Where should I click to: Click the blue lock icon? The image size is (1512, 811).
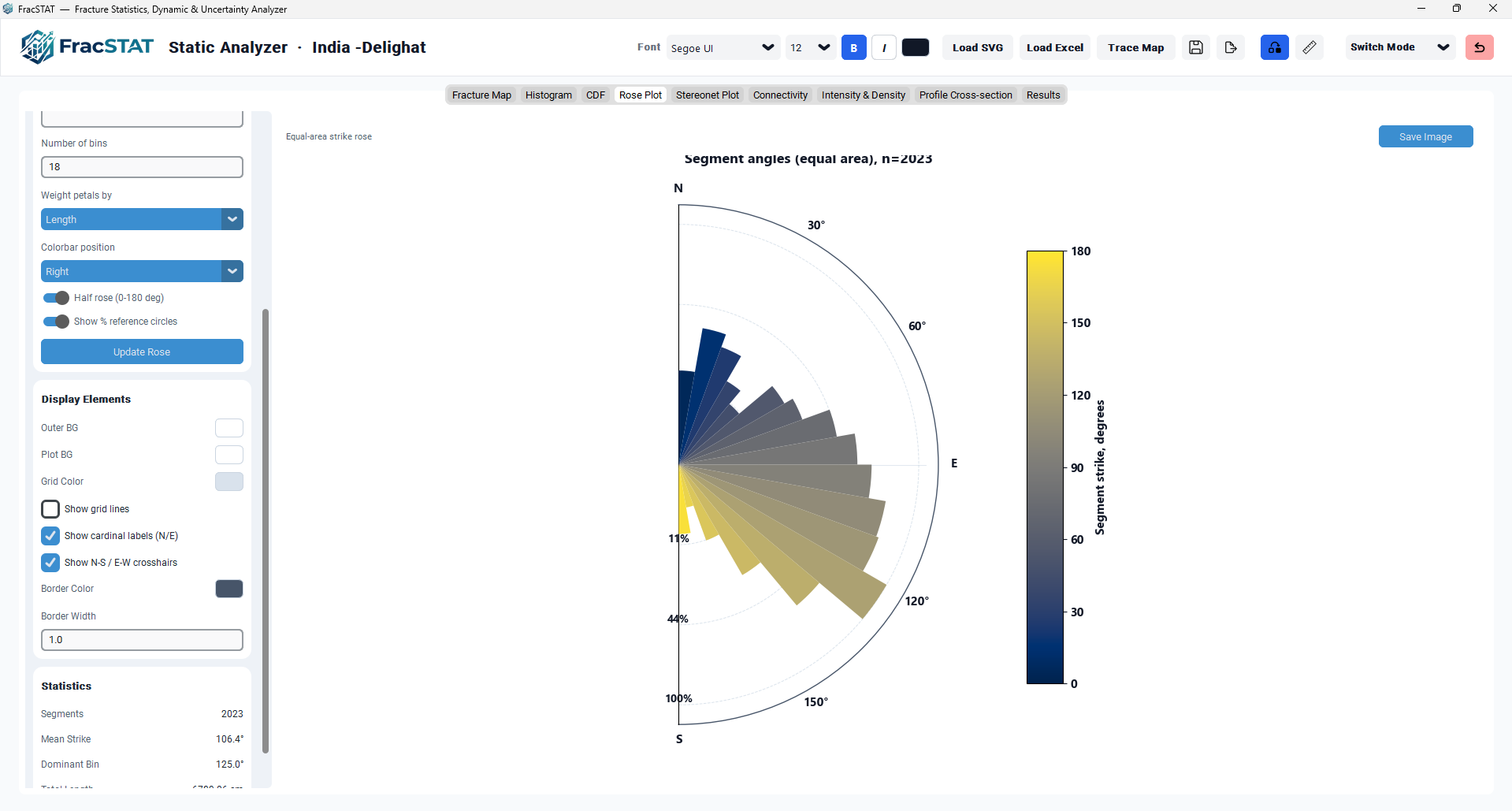coord(1275,47)
